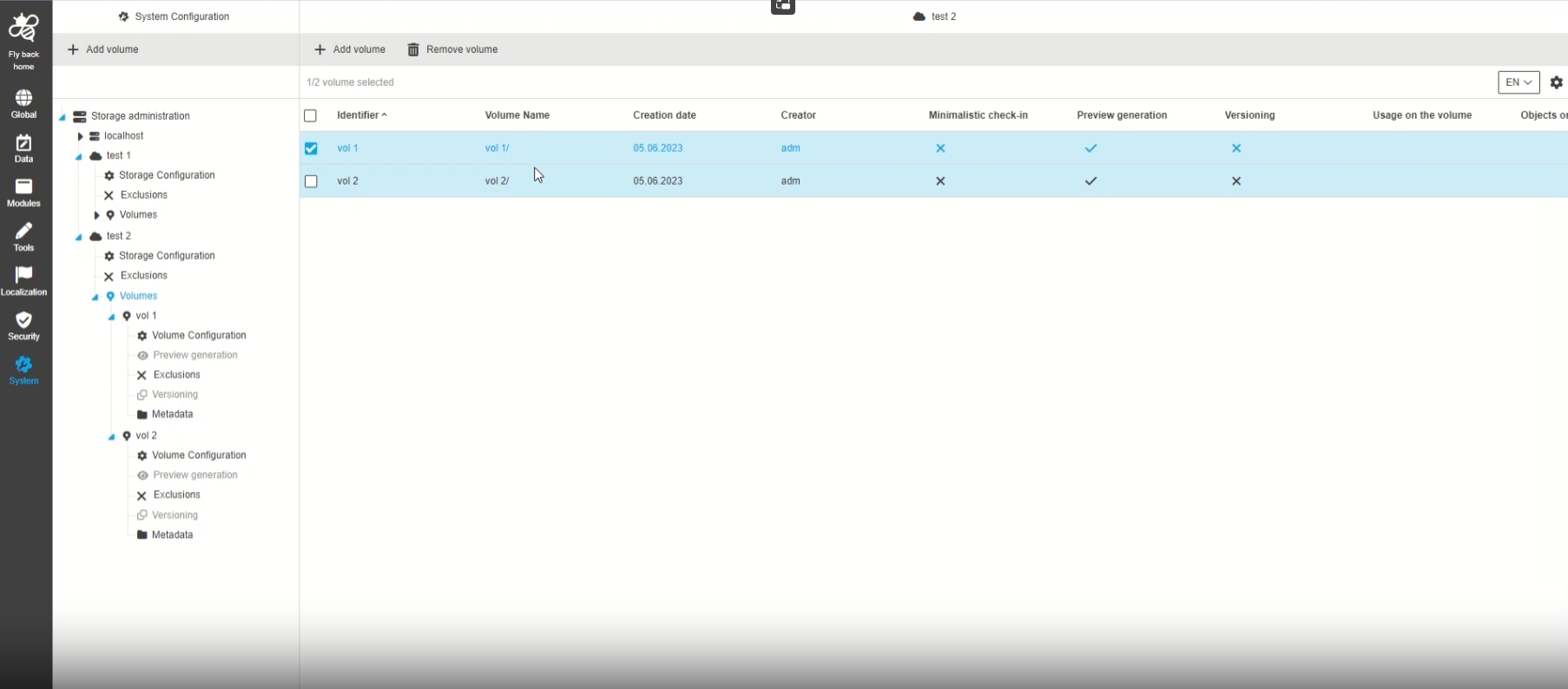Select Metadata under vol 2
1568x689 pixels.
[x=172, y=535]
